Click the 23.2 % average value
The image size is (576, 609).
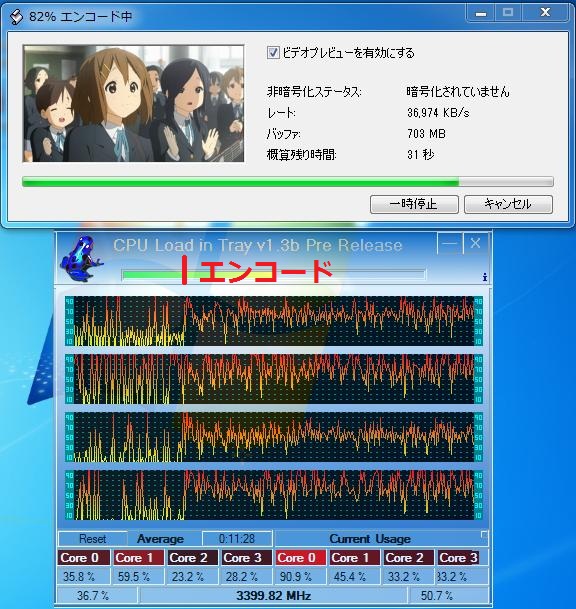tap(188, 576)
